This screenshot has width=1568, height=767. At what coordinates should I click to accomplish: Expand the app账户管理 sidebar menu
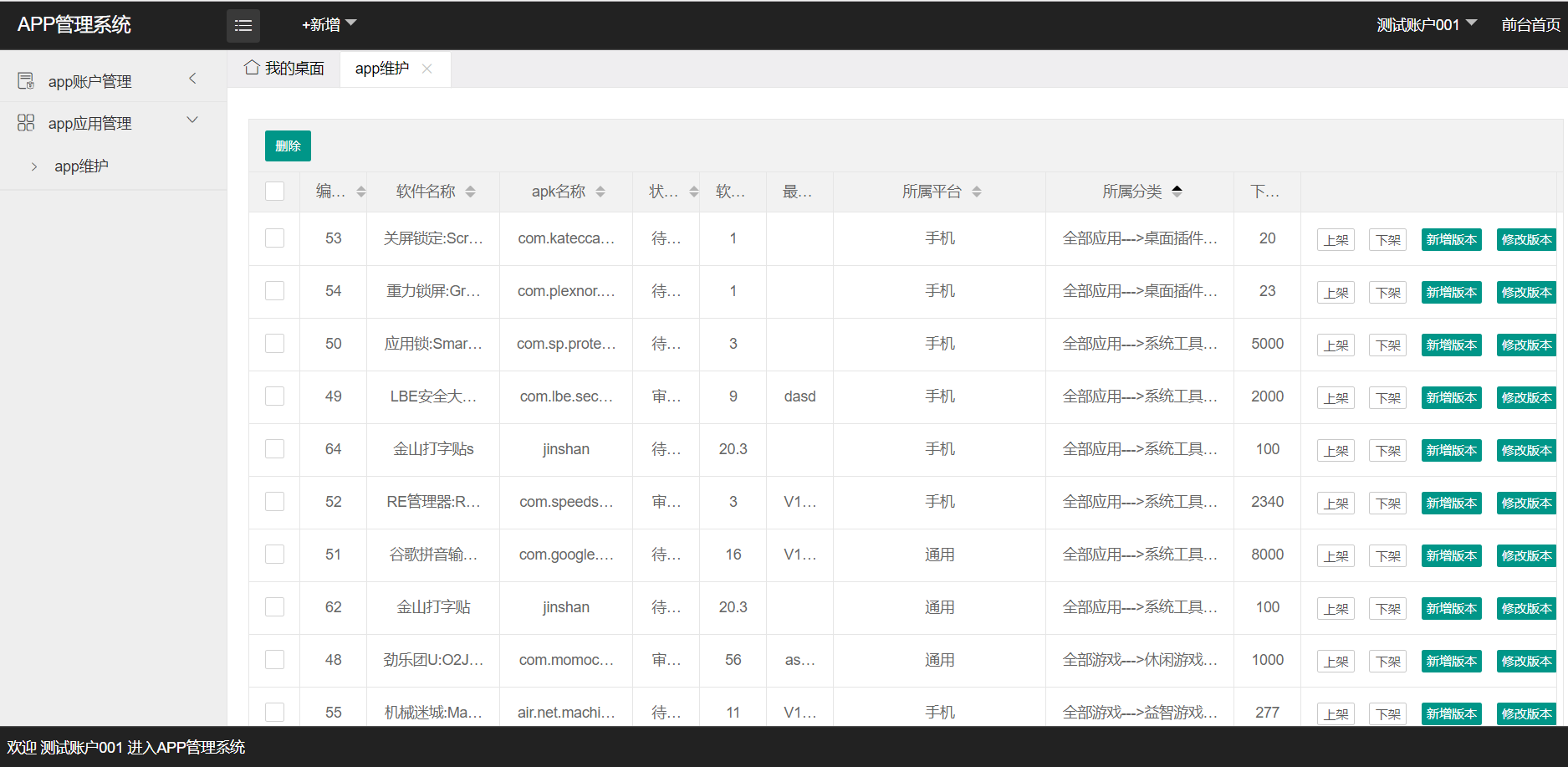click(113, 81)
